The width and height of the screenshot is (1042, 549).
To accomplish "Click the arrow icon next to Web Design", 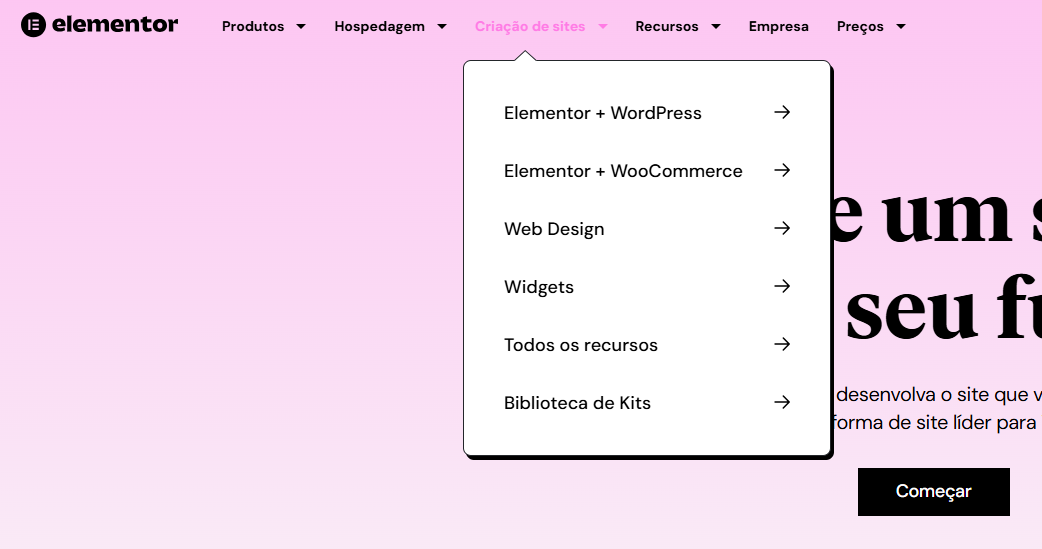I will tap(782, 228).
